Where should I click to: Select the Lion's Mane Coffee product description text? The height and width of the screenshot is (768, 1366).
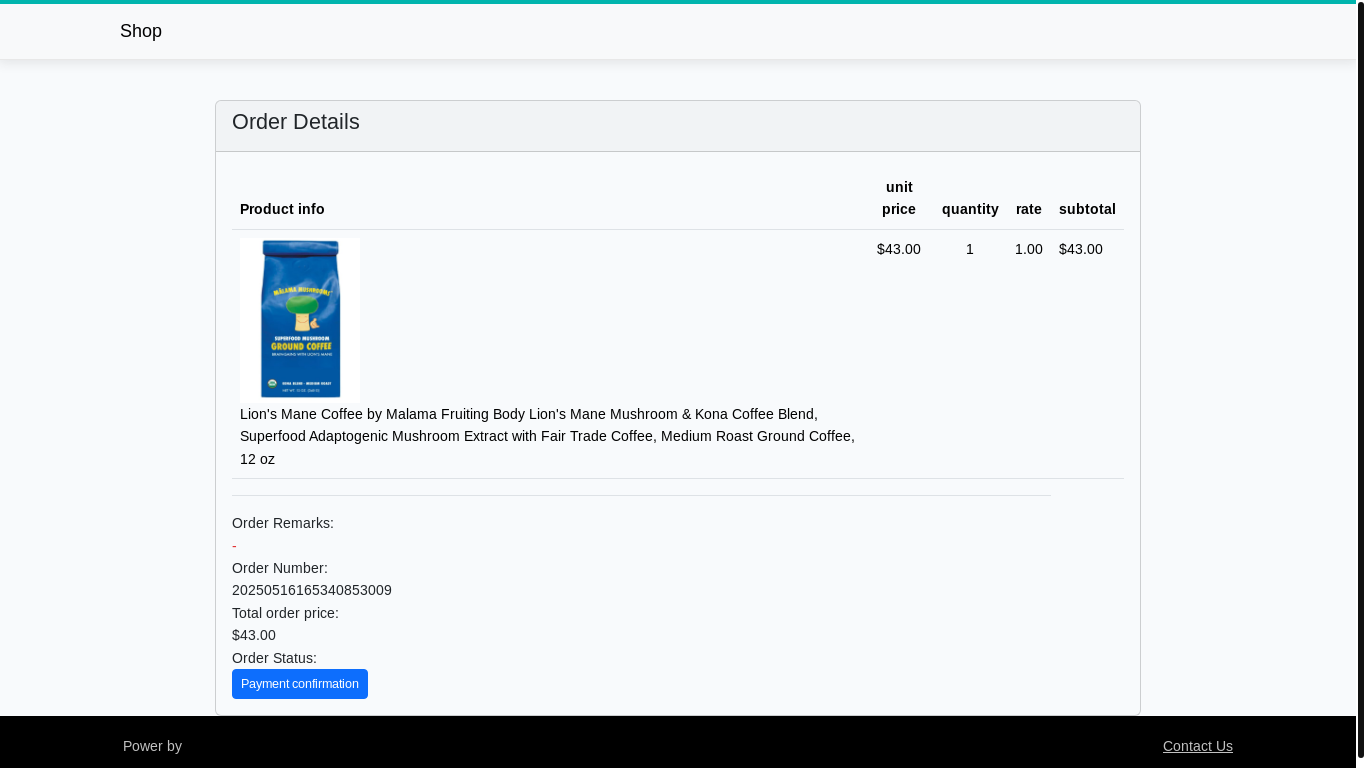coord(547,437)
